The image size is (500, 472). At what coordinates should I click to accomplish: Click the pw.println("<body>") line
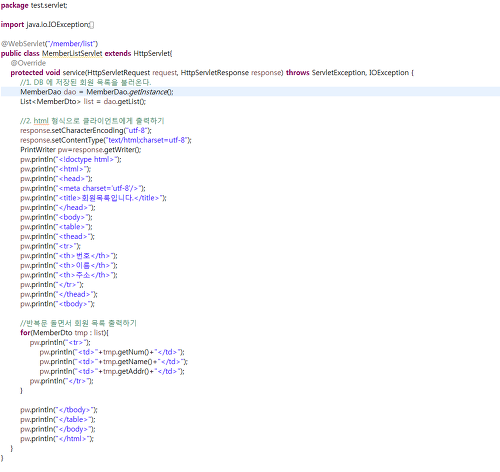[56, 217]
